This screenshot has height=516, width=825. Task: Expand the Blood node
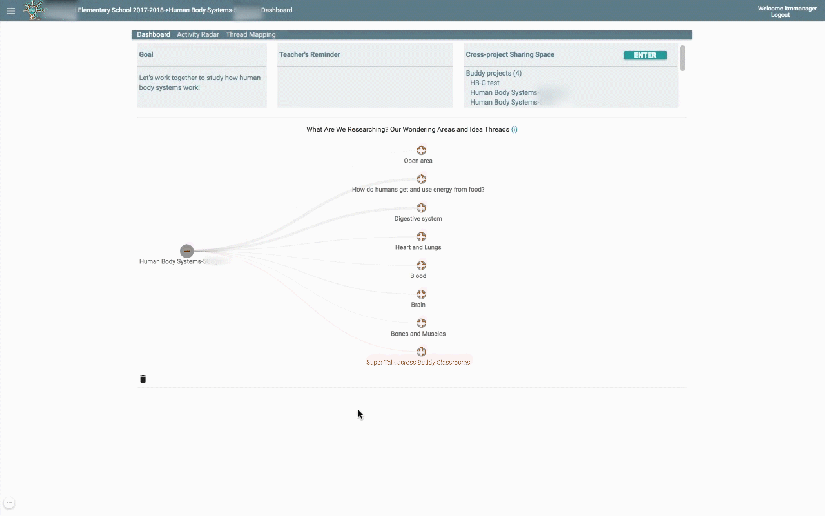421,266
